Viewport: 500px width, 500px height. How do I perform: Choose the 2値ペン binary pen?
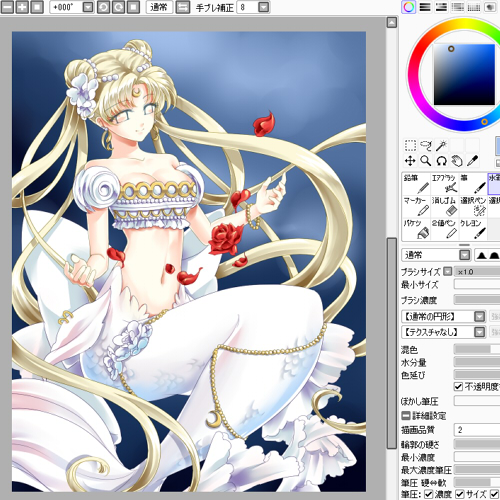pos(445,229)
